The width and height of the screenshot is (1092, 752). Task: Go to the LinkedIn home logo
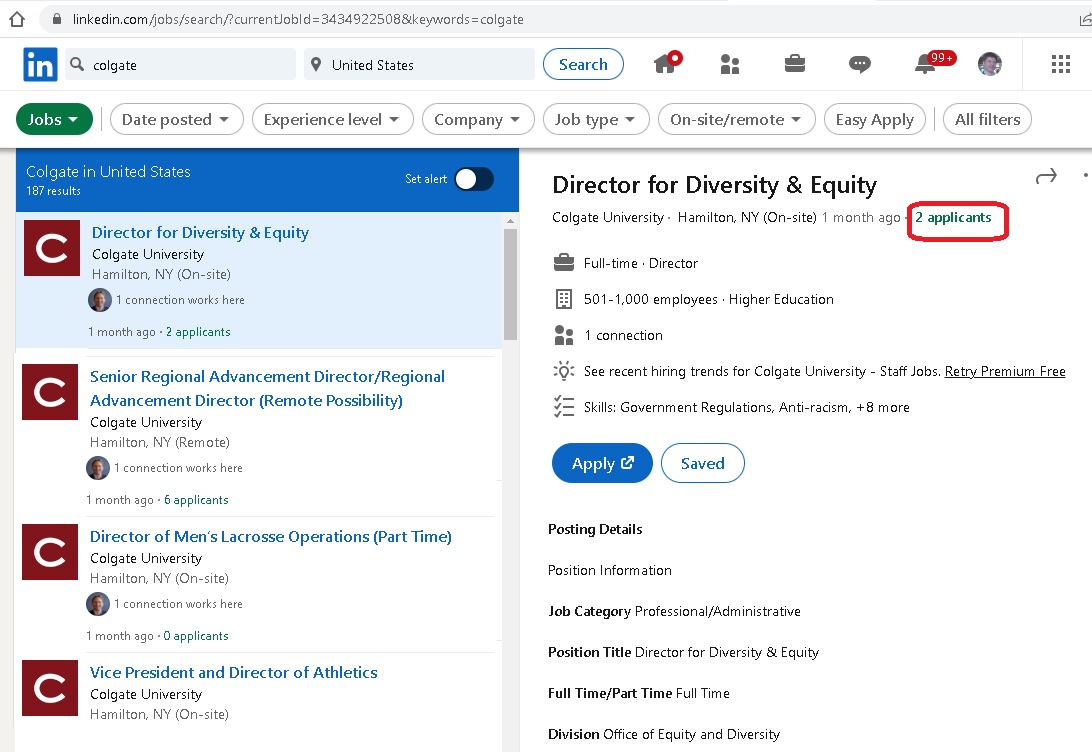pyautogui.click(x=40, y=65)
